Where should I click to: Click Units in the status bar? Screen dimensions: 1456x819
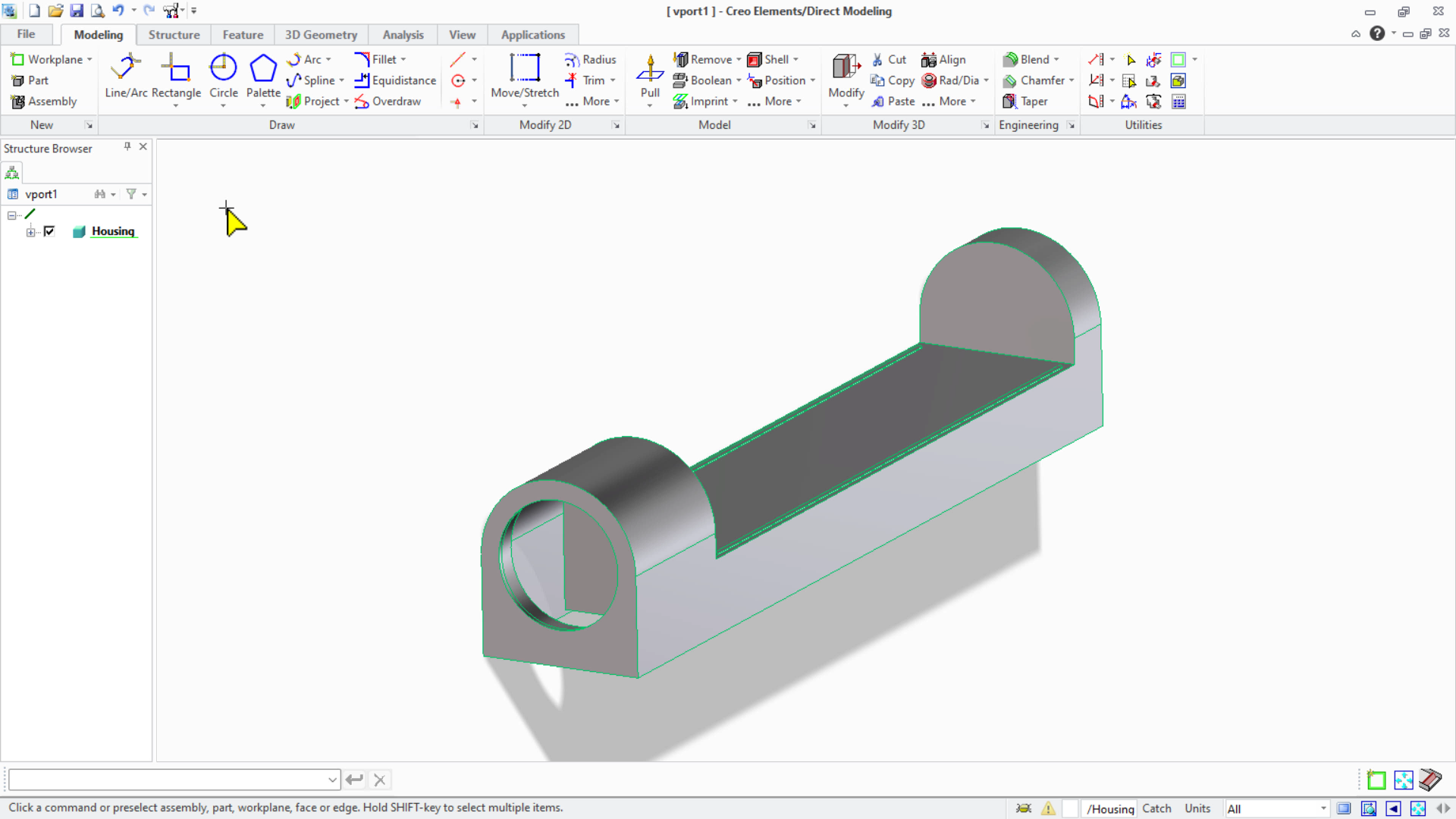click(x=1197, y=808)
